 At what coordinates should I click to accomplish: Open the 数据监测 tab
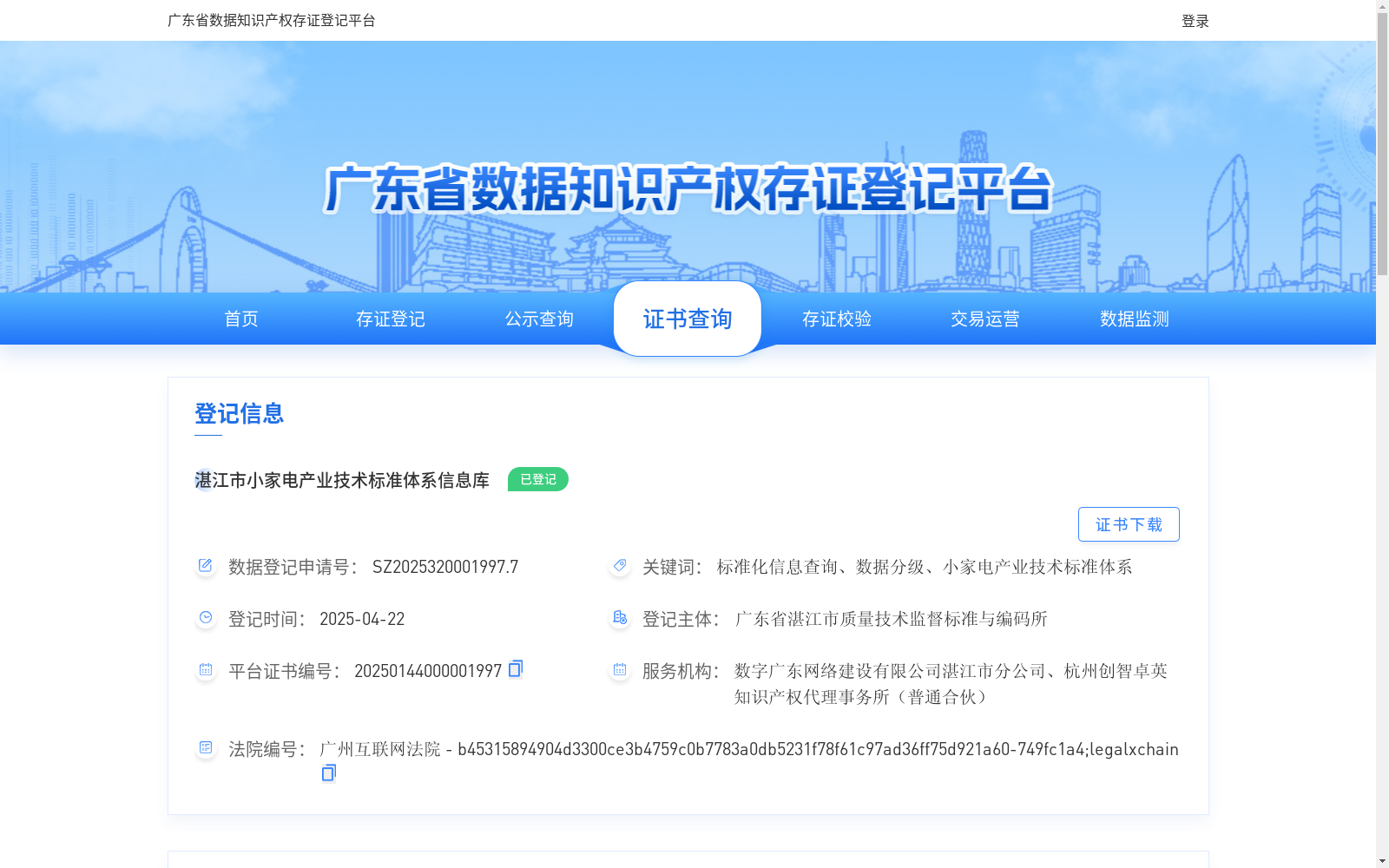(1135, 319)
